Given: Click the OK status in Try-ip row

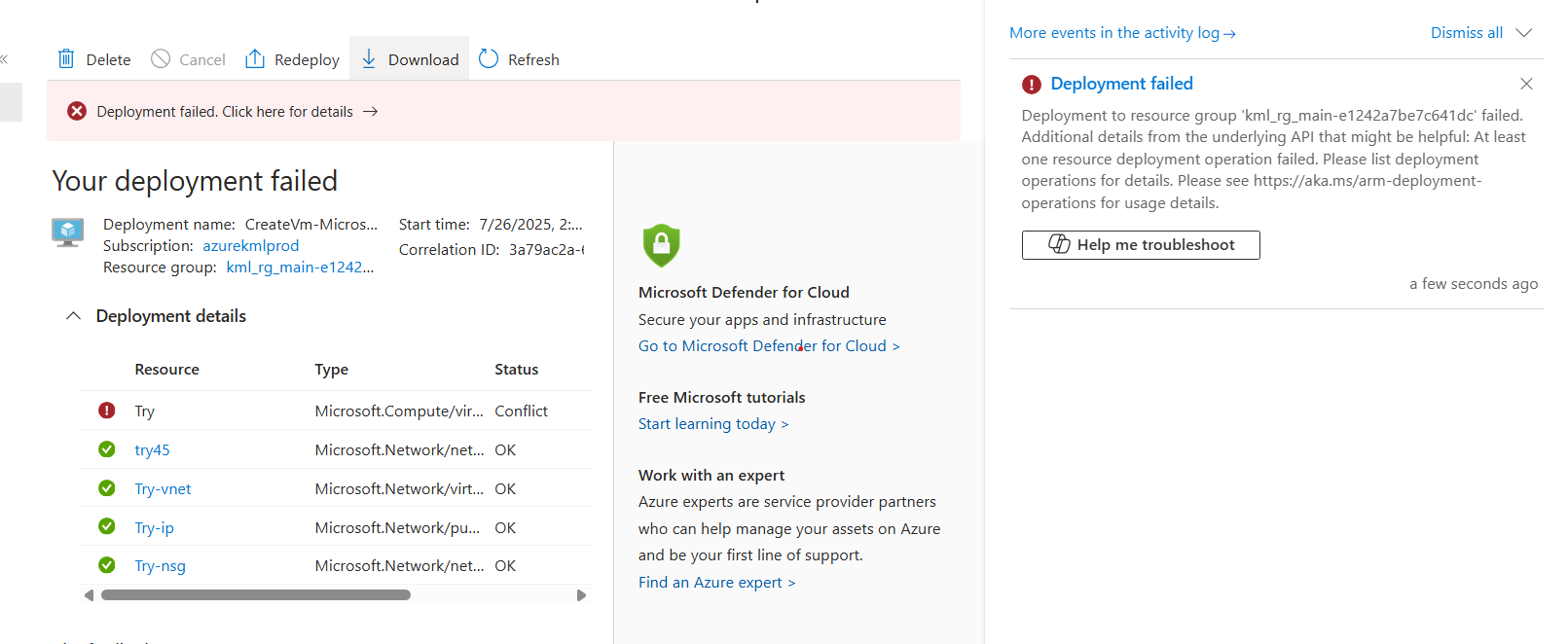Looking at the screenshot, I should point(505,528).
